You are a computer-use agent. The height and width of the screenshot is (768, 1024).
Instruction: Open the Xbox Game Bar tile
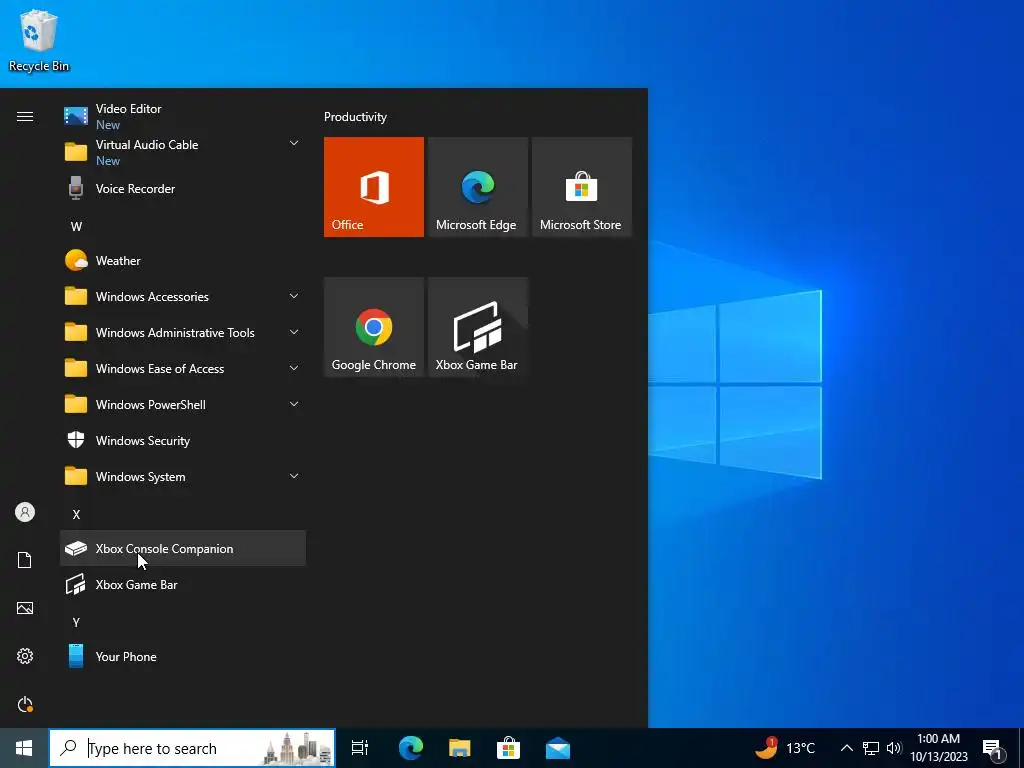pos(477,327)
